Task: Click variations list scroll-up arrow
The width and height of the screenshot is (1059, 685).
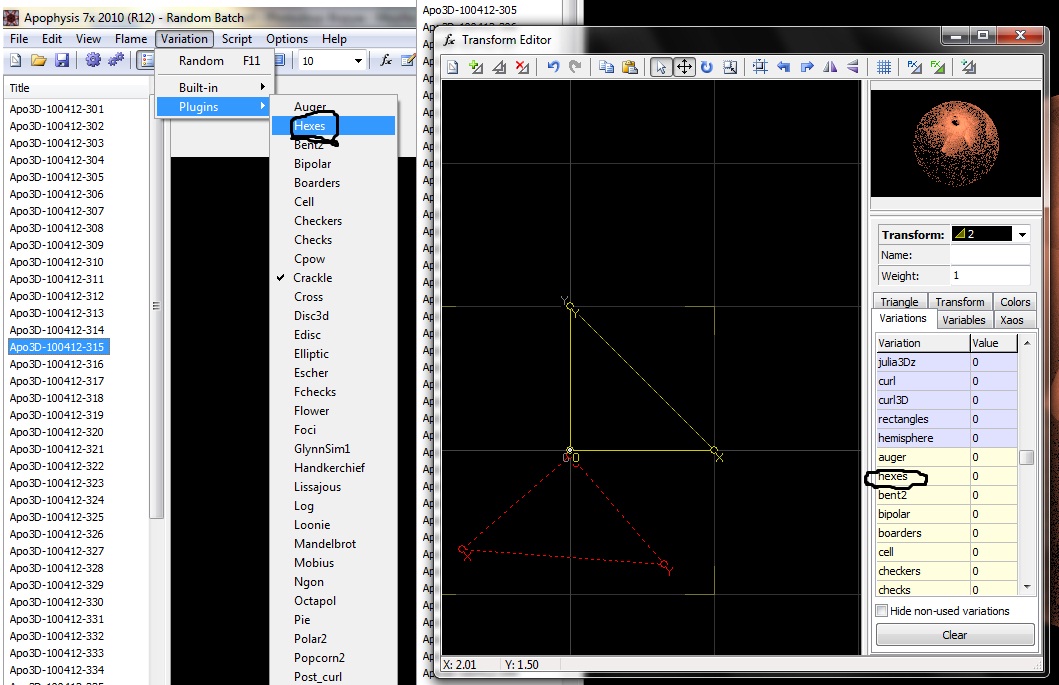Action: tap(1027, 343)
